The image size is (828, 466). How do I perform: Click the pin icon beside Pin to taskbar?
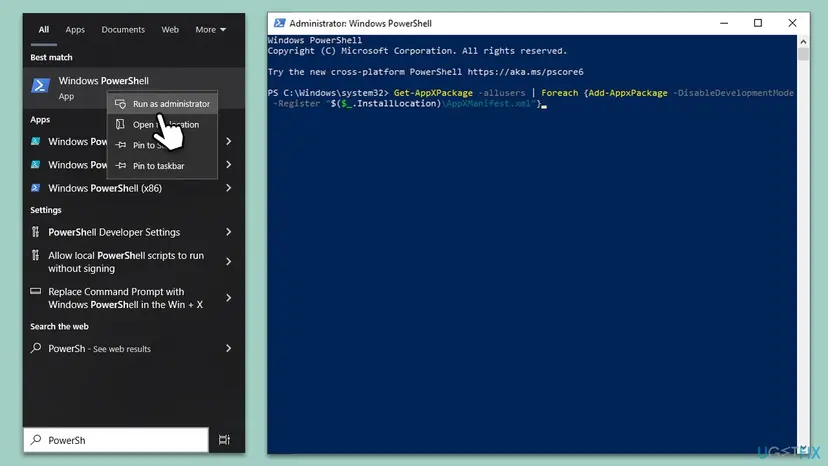(x=120, y=166)
